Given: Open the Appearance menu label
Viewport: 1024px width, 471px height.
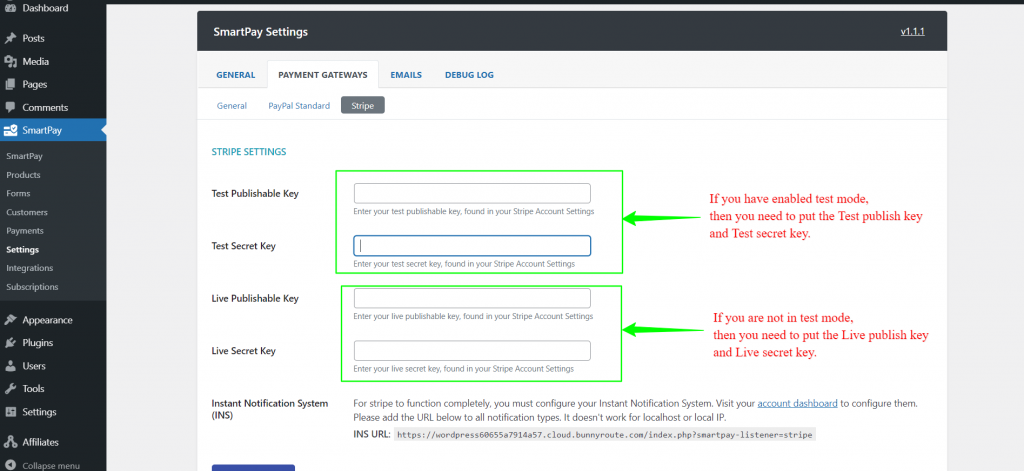Looking at the screenshot, I should click(47, 320).
